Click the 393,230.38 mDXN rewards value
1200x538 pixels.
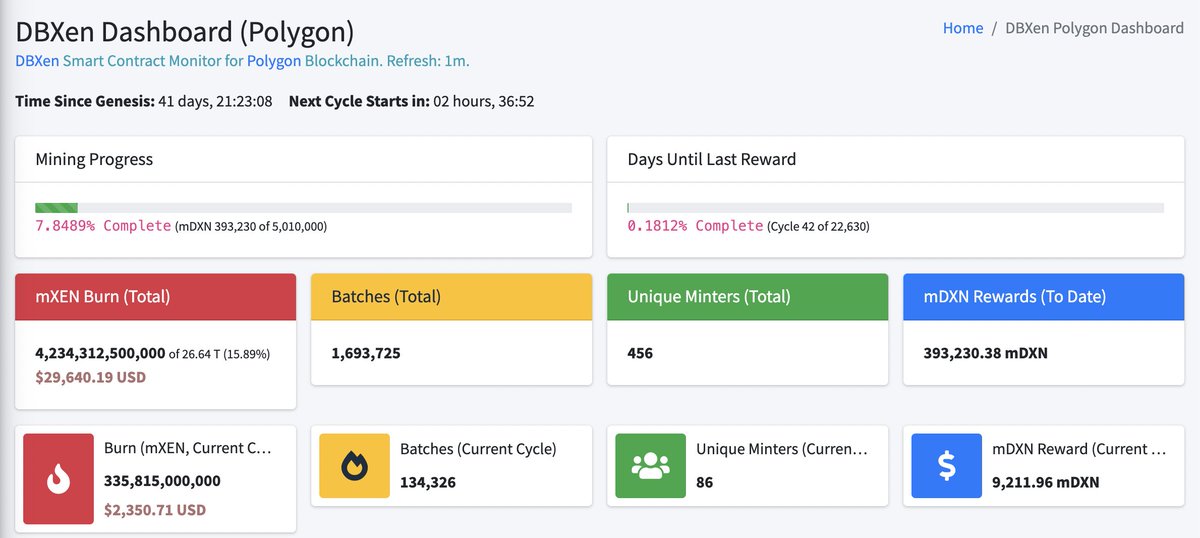(987, 353)
